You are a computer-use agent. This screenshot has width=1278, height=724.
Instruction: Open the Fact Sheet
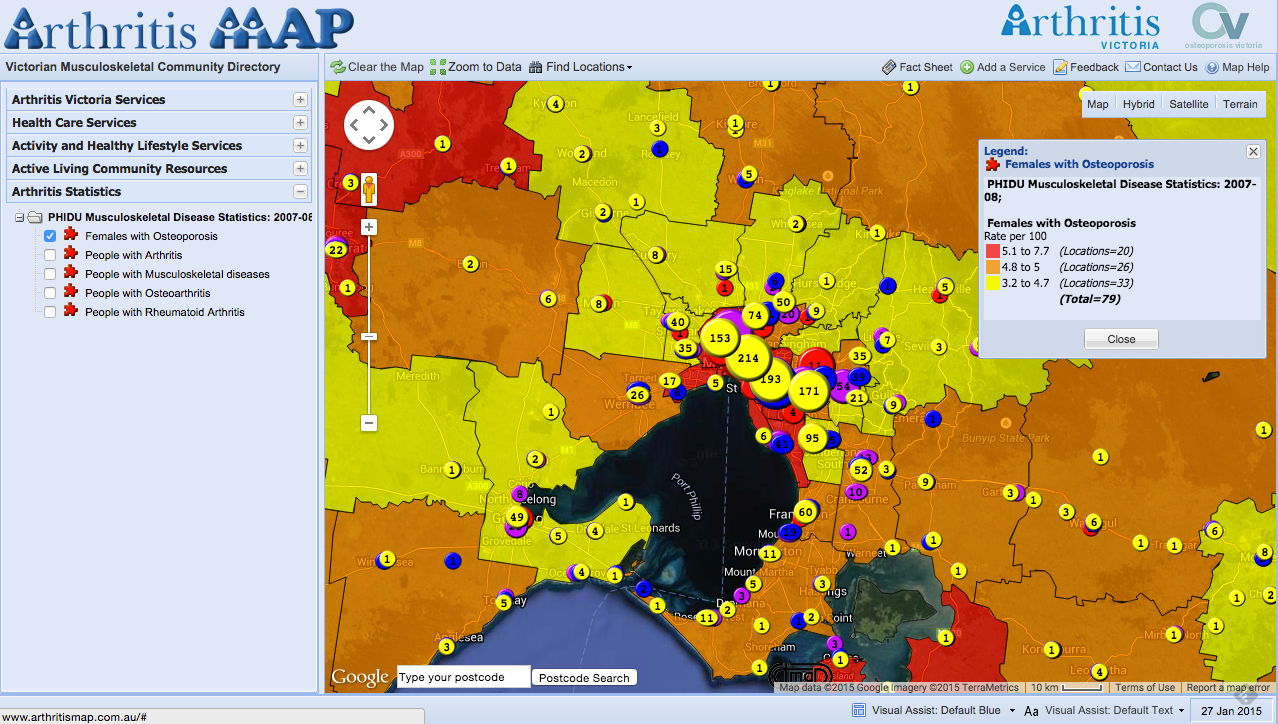point(917,67)
